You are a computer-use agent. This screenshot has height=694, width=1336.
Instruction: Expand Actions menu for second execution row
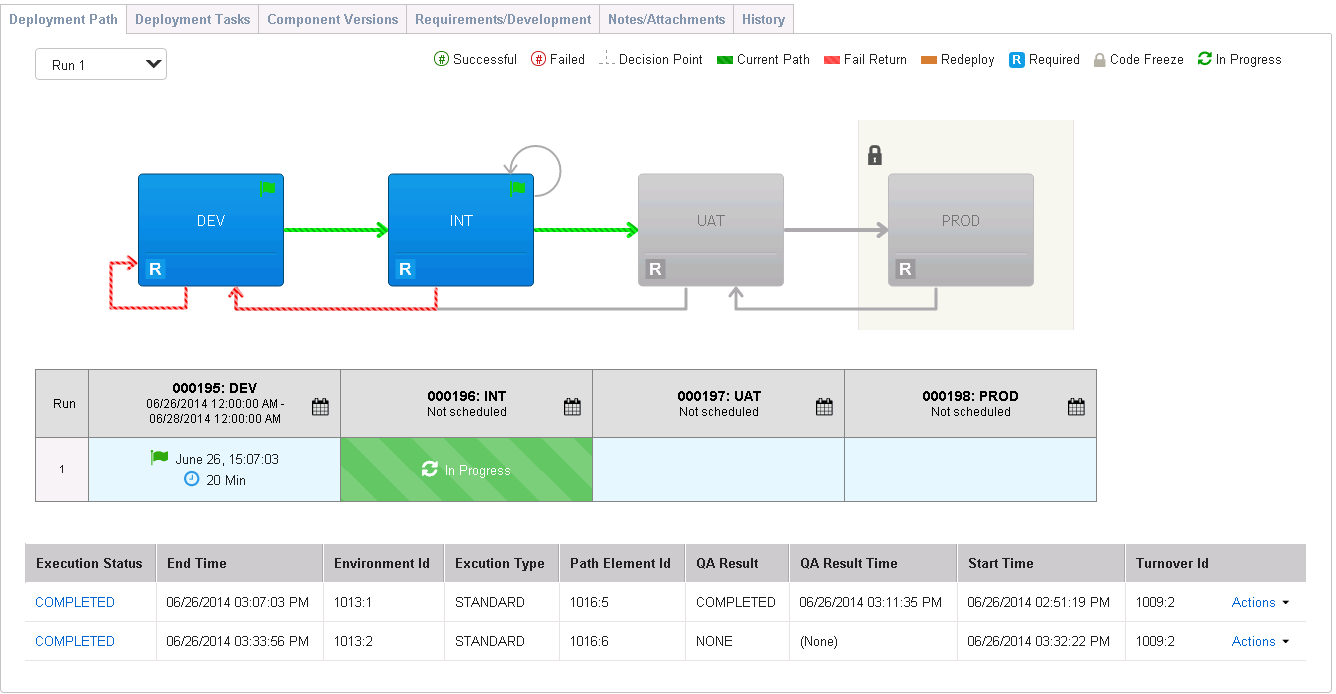click(1260, 641)
